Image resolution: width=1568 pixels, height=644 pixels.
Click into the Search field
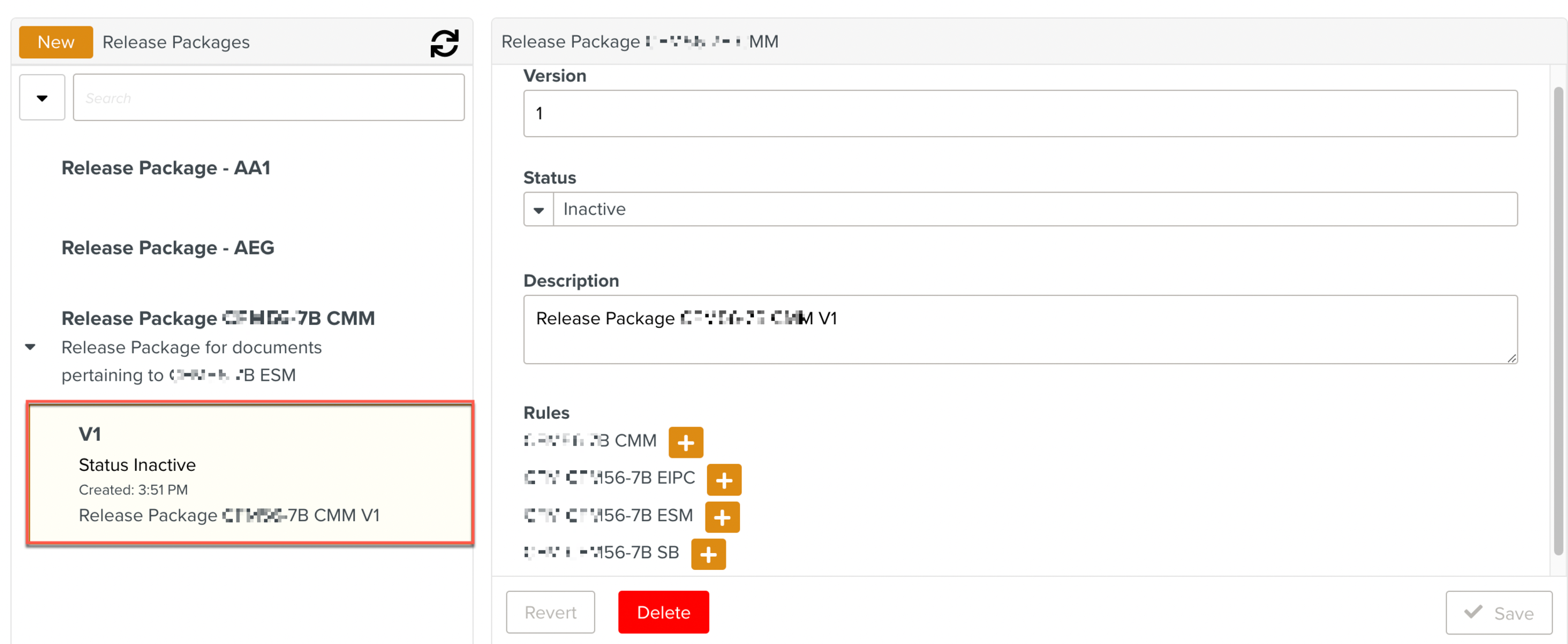click(x=268, y=98)
